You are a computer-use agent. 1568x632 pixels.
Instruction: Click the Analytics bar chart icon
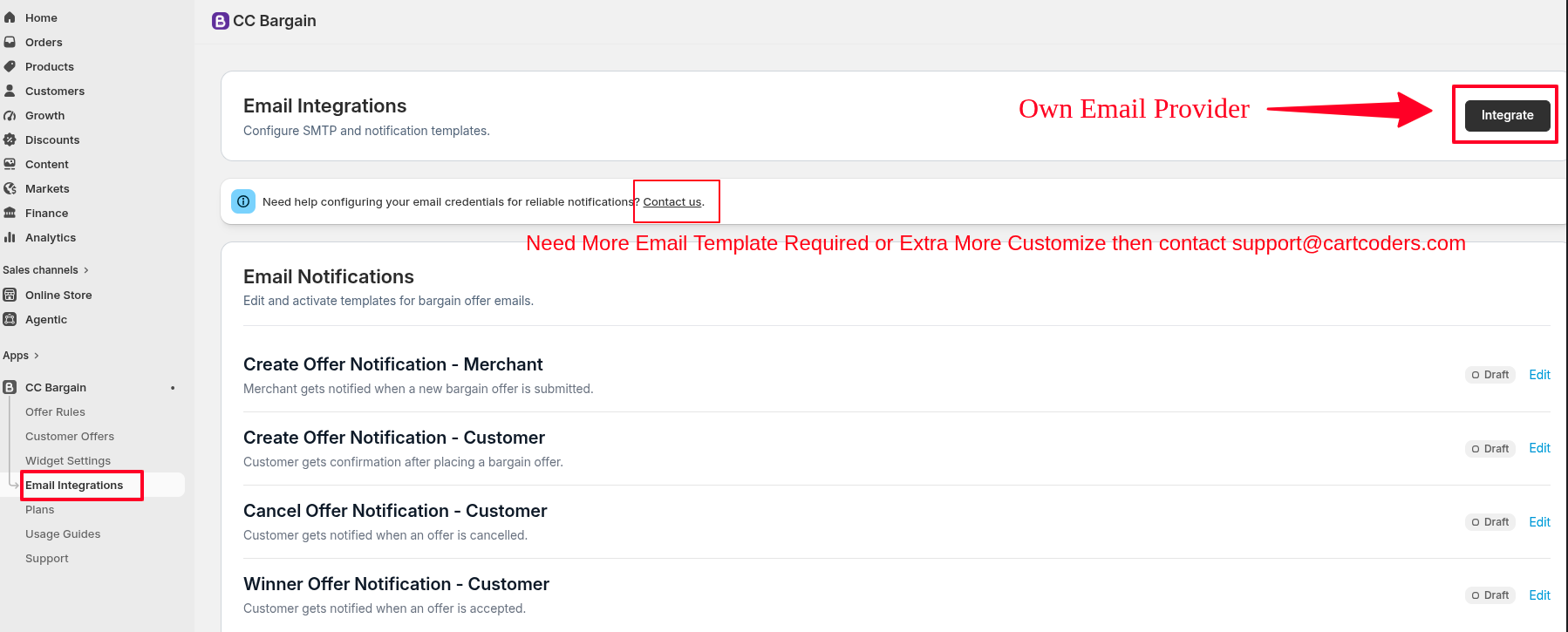(10, 237)
